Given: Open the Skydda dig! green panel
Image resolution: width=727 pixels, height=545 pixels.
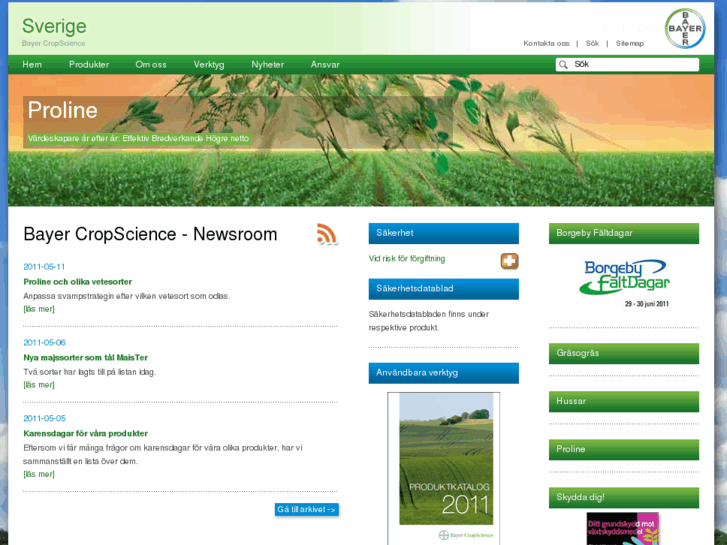Looking at the screenshot, I should pos(624,498).
